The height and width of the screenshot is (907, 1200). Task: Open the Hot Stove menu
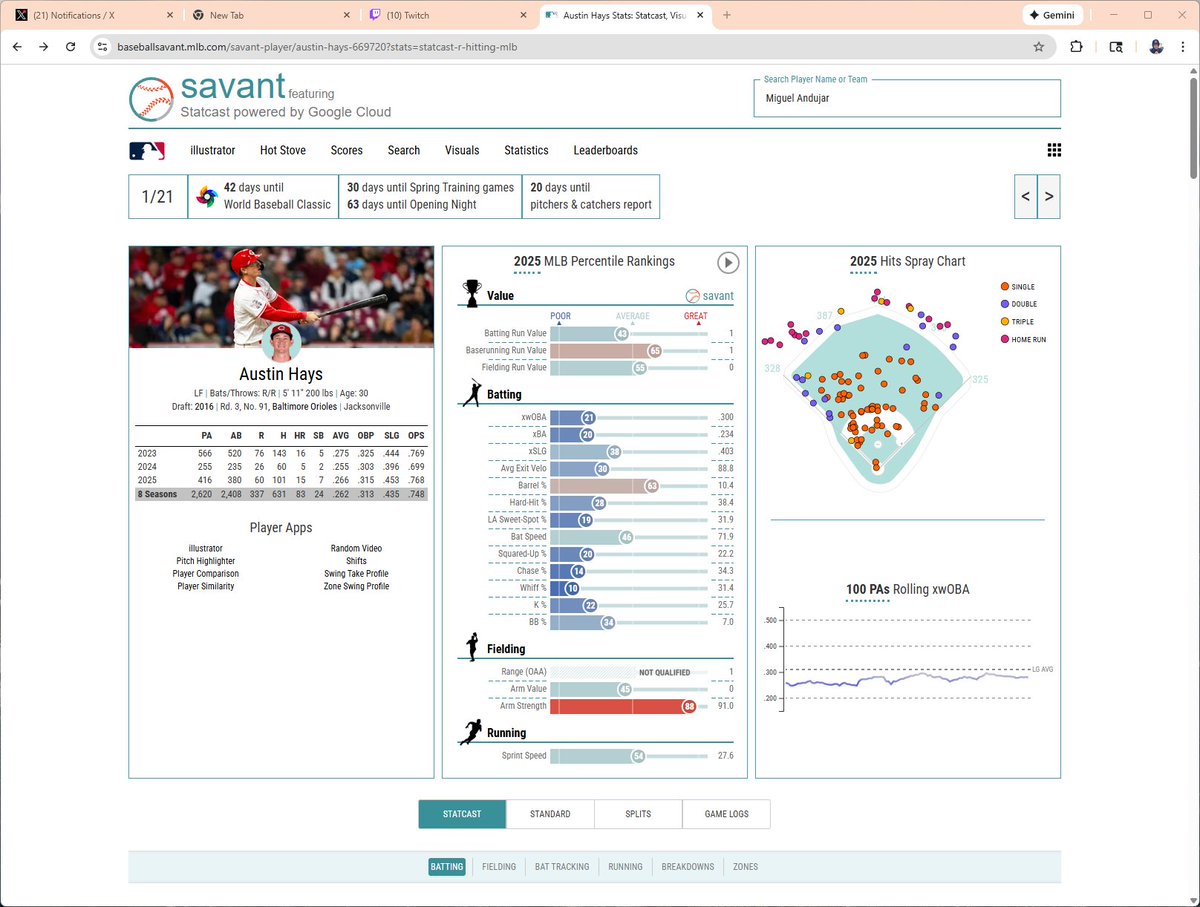point(283,151)
